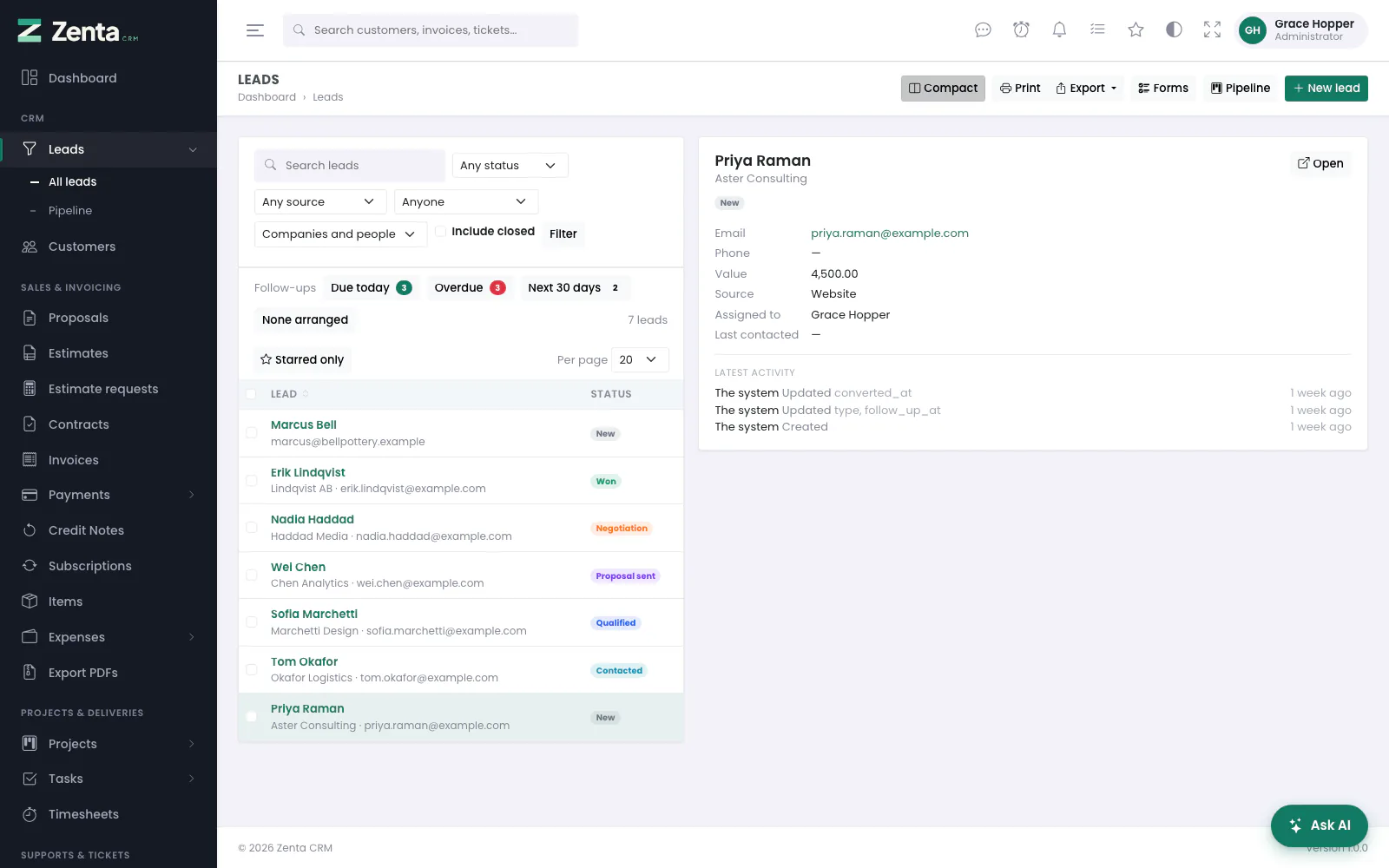Expand the Payments sidebar submenu
Viewport: 1389px width, 868px height.
[x=109, y=495]
